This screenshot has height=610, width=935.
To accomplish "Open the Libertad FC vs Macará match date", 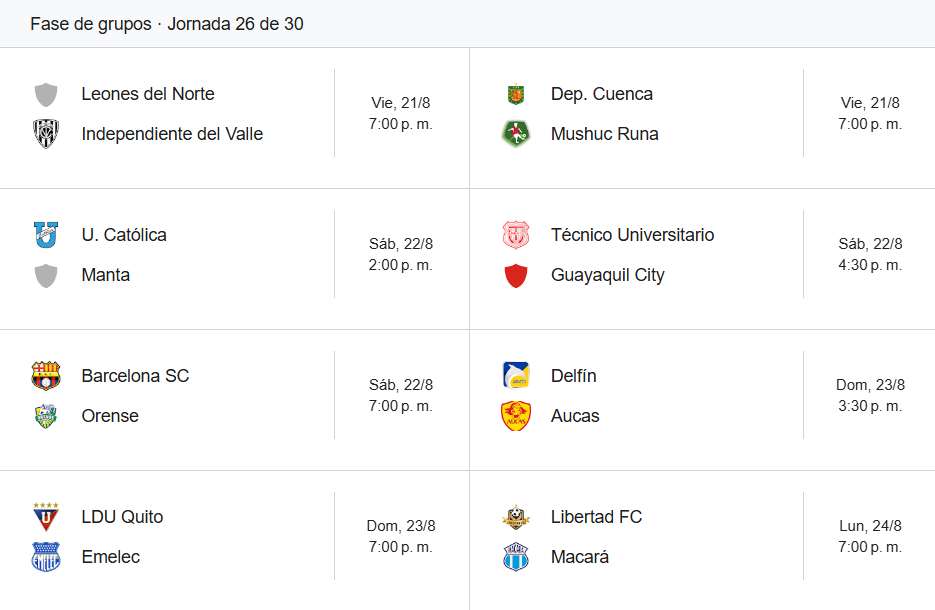I will [870, 526].
